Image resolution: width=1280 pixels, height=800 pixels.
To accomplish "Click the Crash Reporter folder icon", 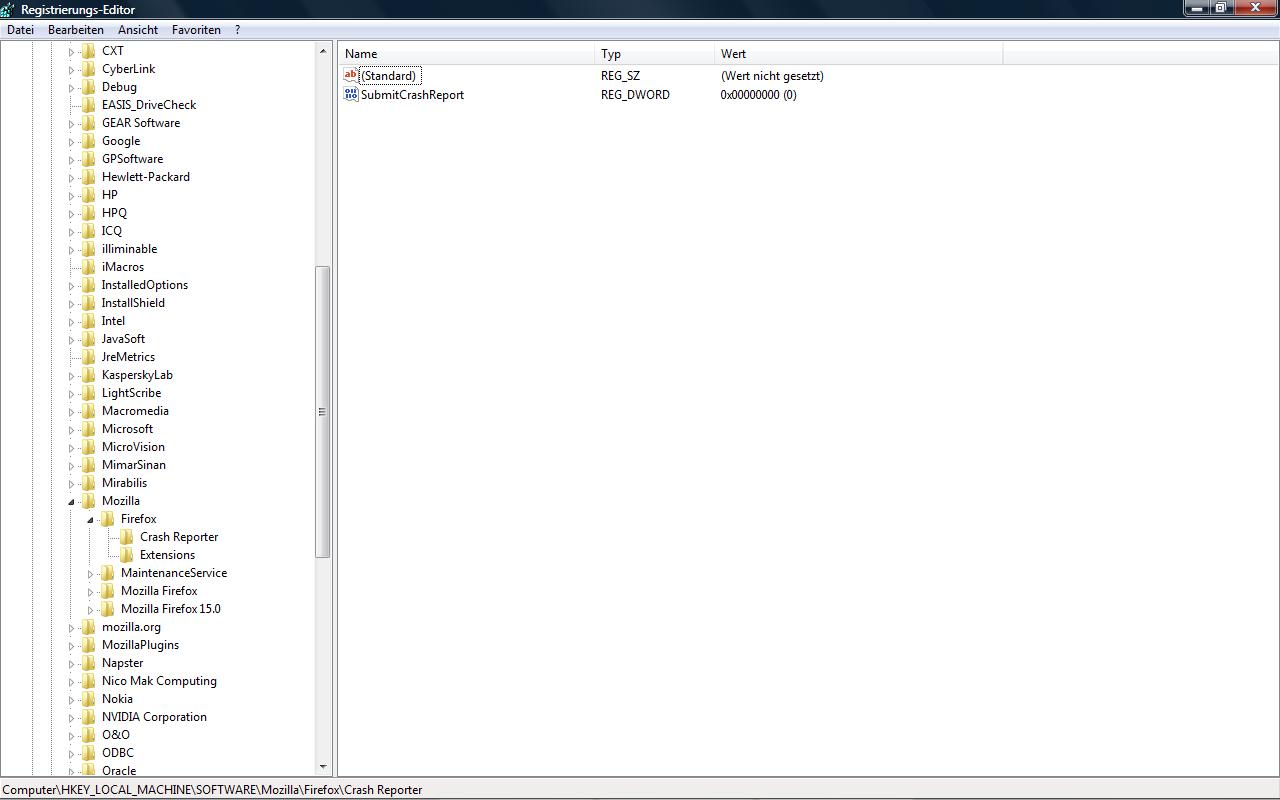I will point(127,537).
